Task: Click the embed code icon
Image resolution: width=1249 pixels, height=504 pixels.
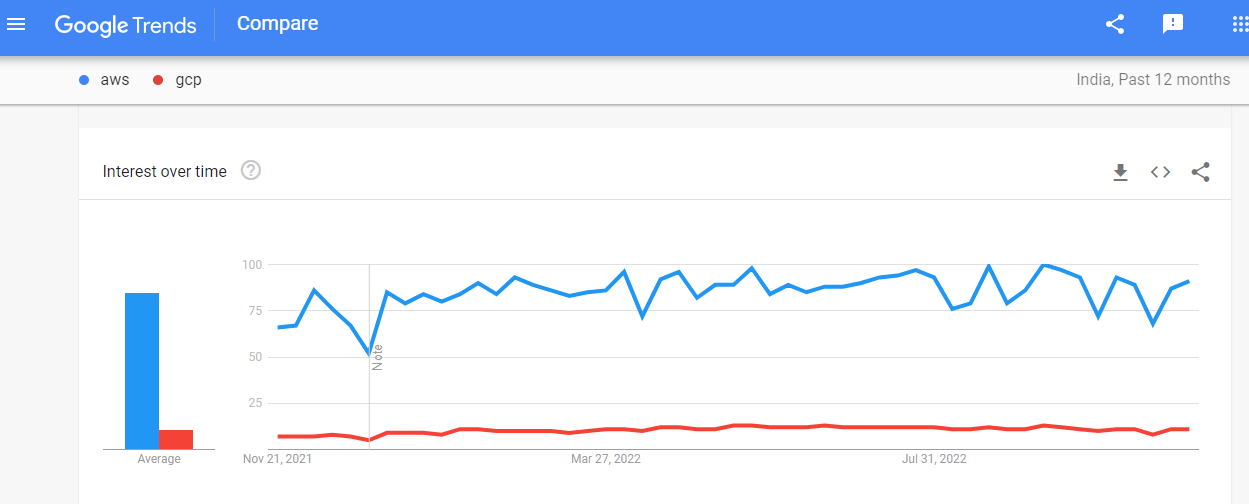Action: (x=1160, y=172)
